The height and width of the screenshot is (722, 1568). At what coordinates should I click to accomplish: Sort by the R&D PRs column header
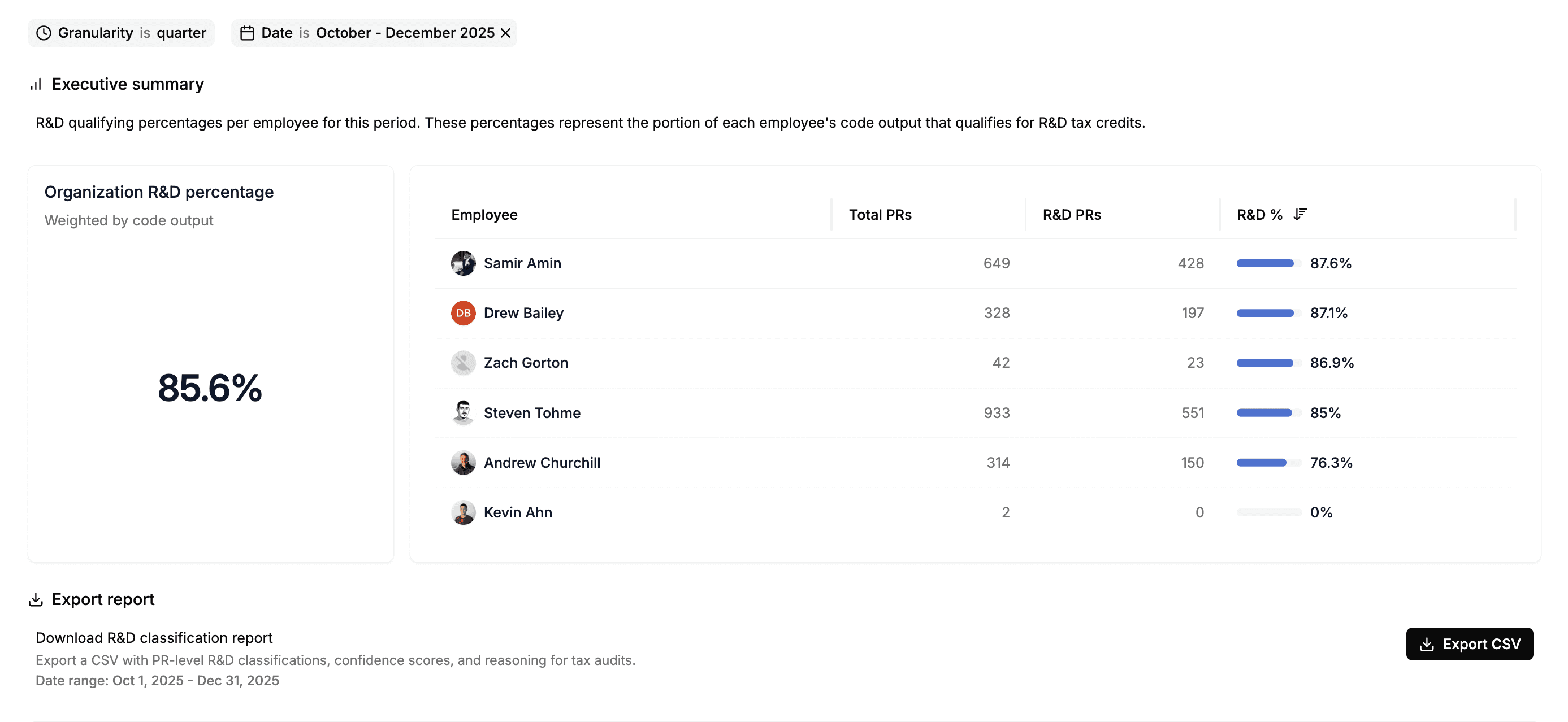[1071, 215]
